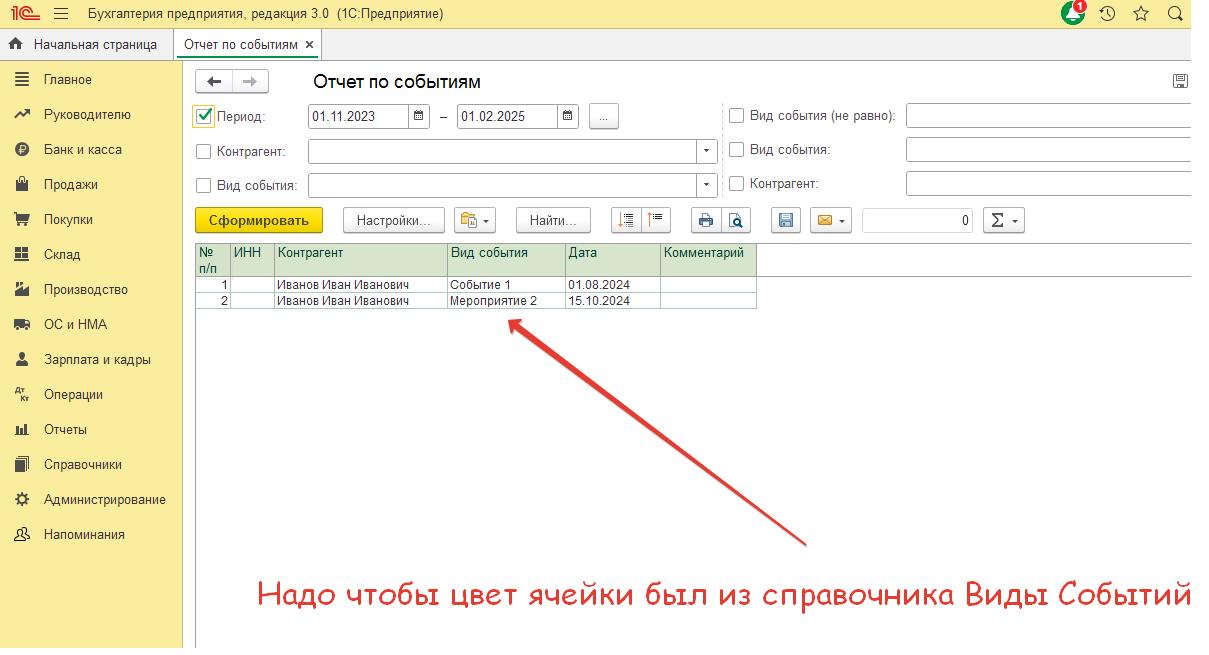
Task: Select the Мероприятие 2 cell in report
Action: tap(505, 301)
